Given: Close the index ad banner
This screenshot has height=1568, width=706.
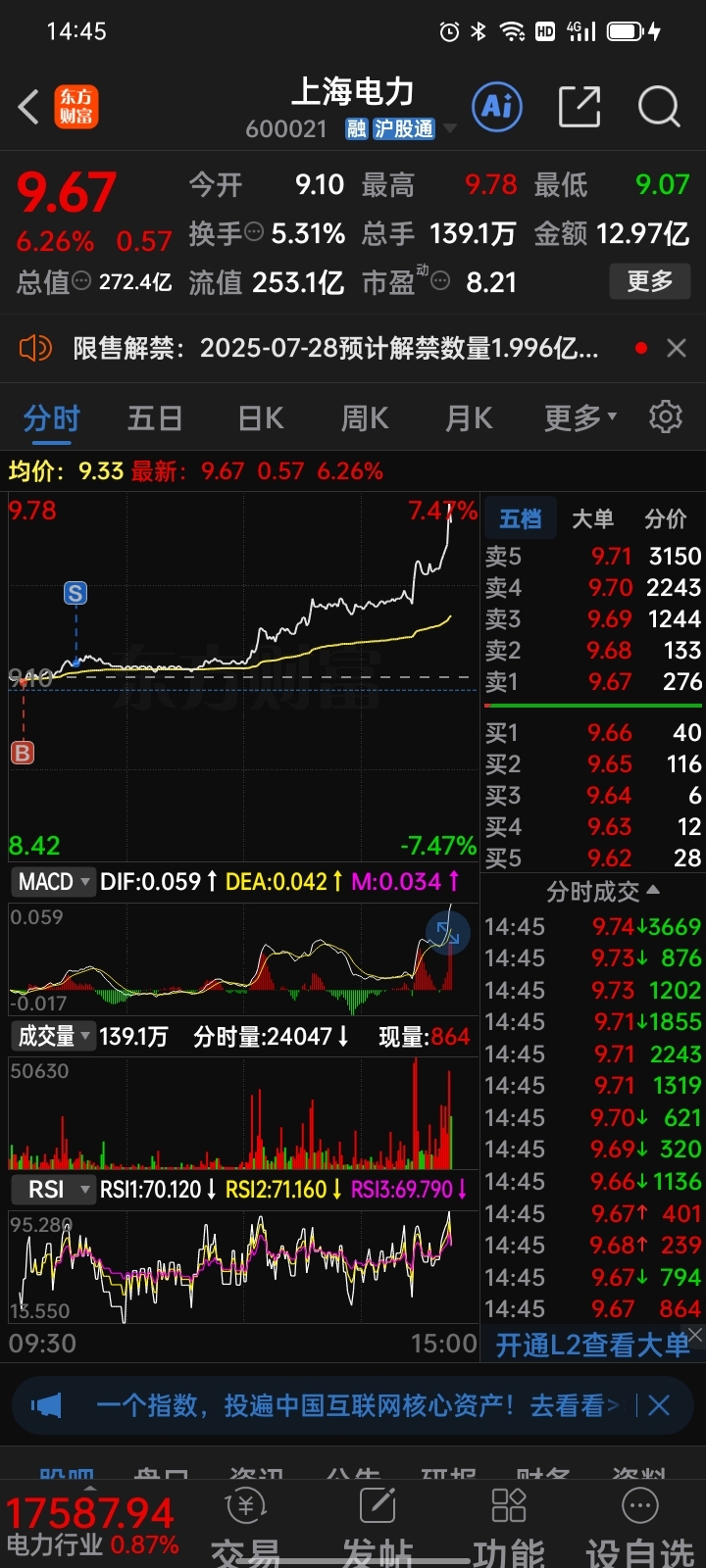Looking at the screenshot, I should [x=659, y=1406].
